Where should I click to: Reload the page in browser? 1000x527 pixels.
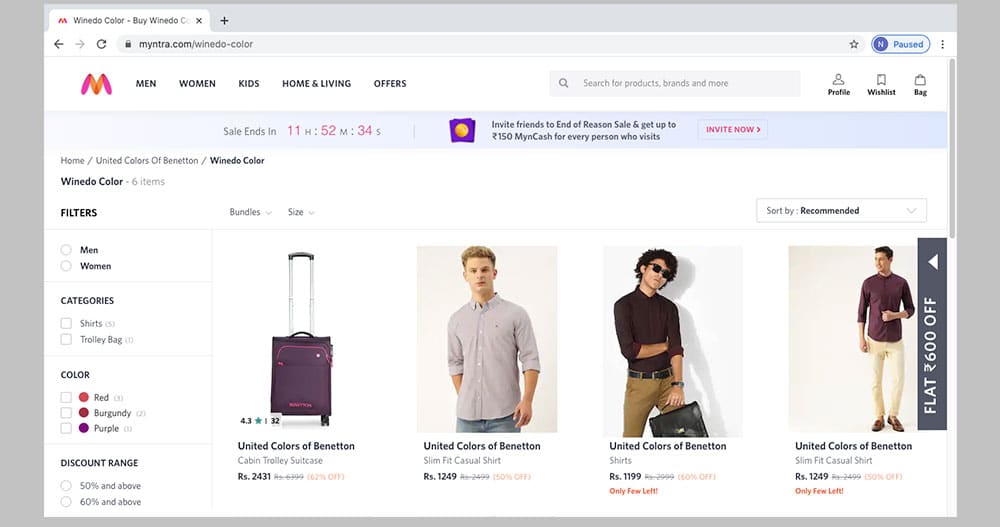[x=101, y=44]
